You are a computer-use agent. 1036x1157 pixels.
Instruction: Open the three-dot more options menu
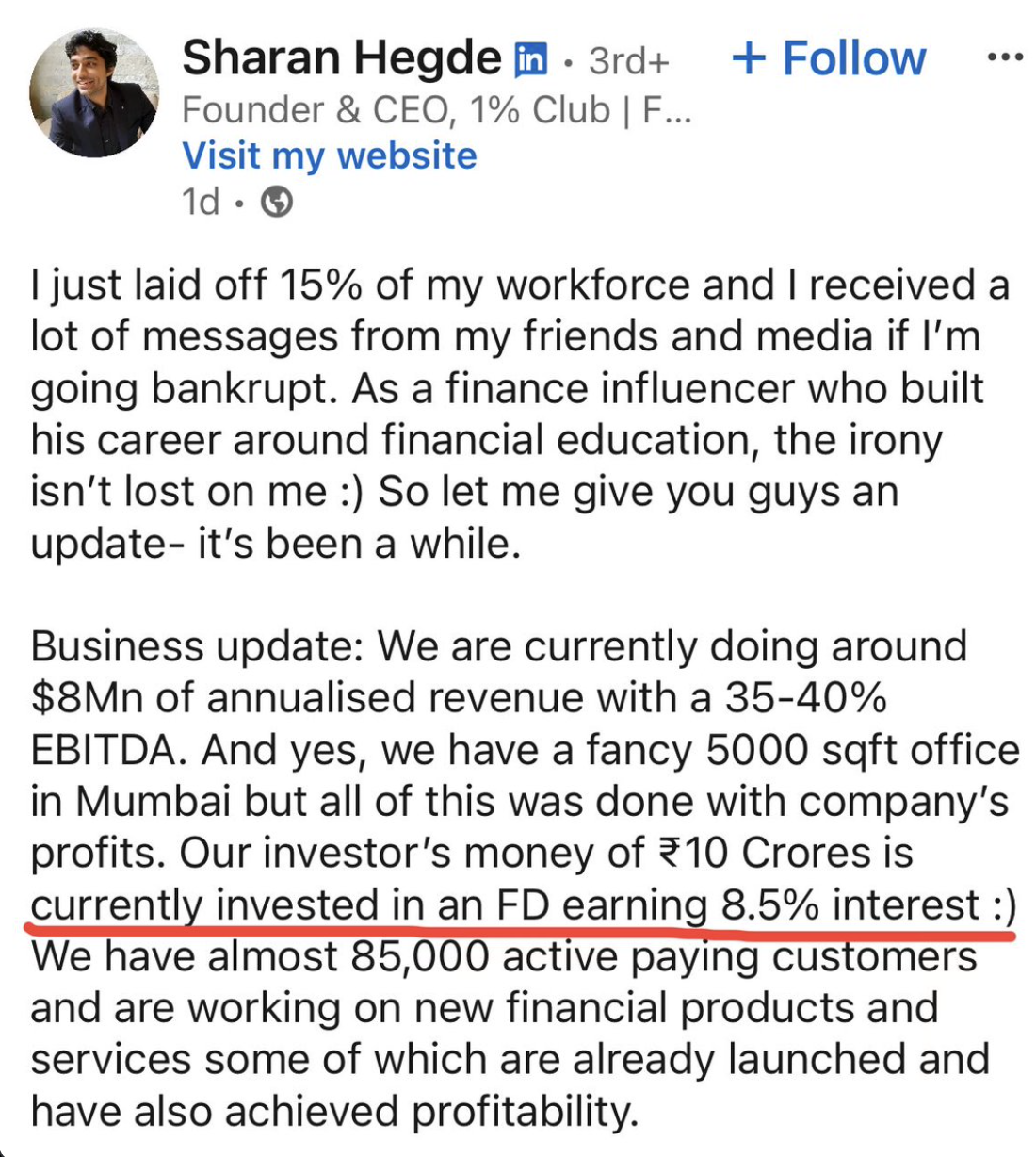point(1004,58)
